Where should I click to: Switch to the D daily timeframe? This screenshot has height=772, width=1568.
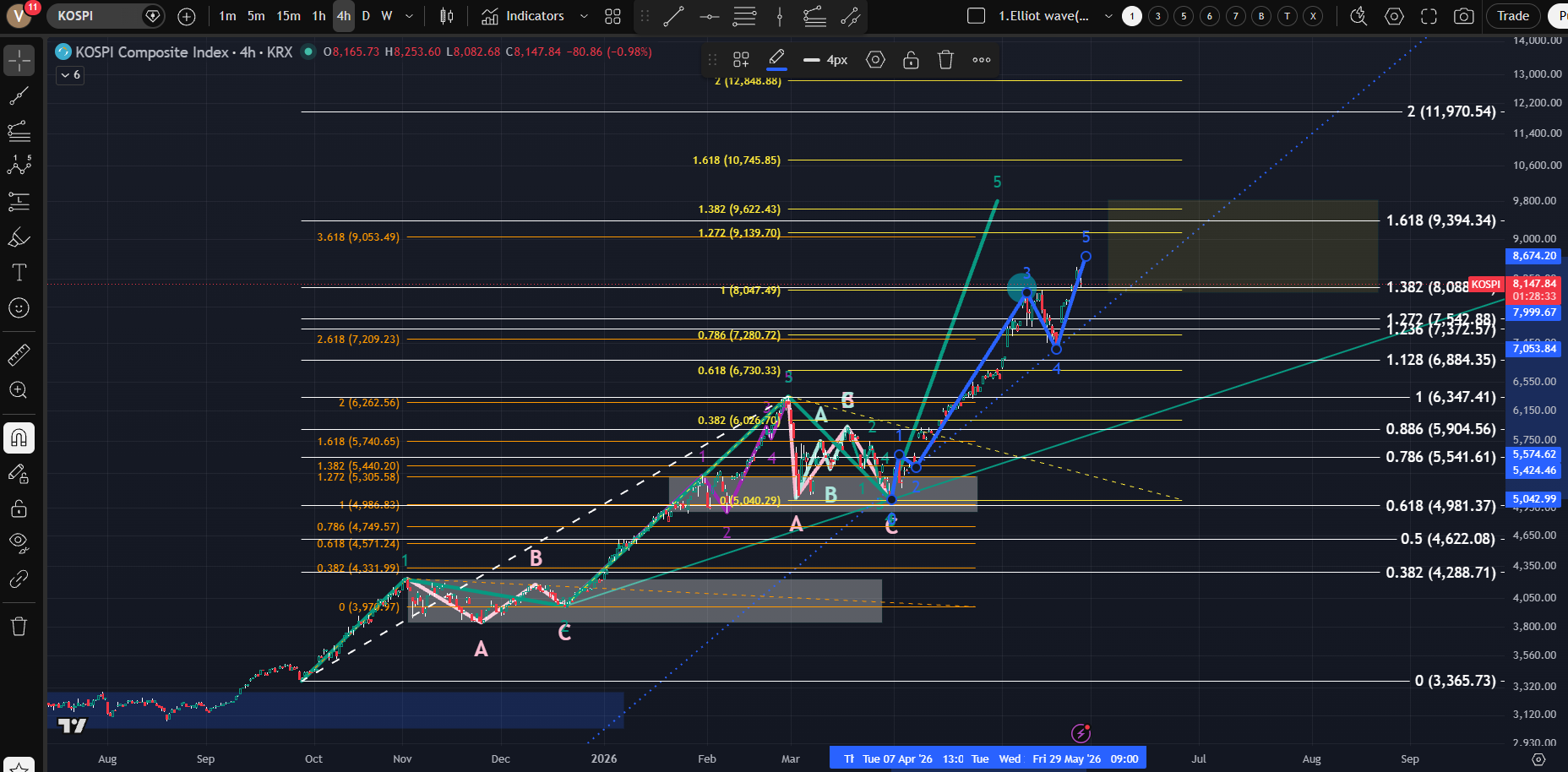point(366,16)
